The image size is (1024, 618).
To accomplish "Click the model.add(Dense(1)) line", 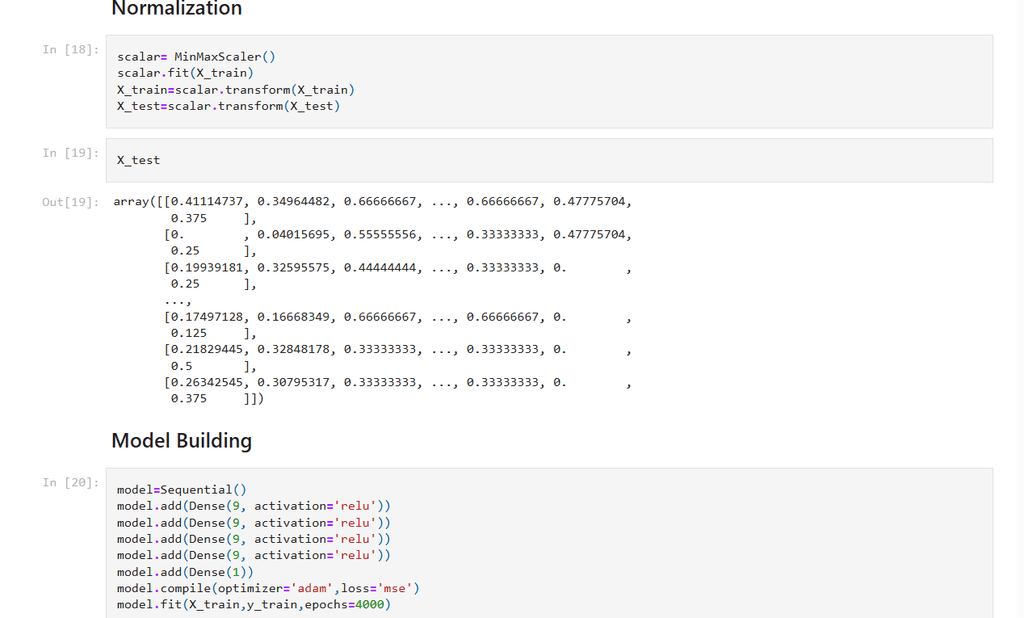I will tap(185, 572).
